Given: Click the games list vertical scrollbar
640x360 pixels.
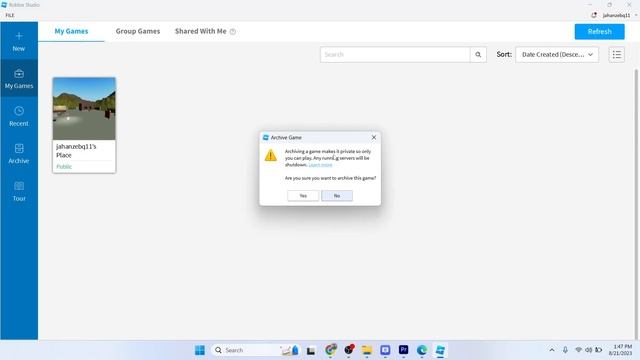Looking at the screenshot, I should tap(636, 204).
